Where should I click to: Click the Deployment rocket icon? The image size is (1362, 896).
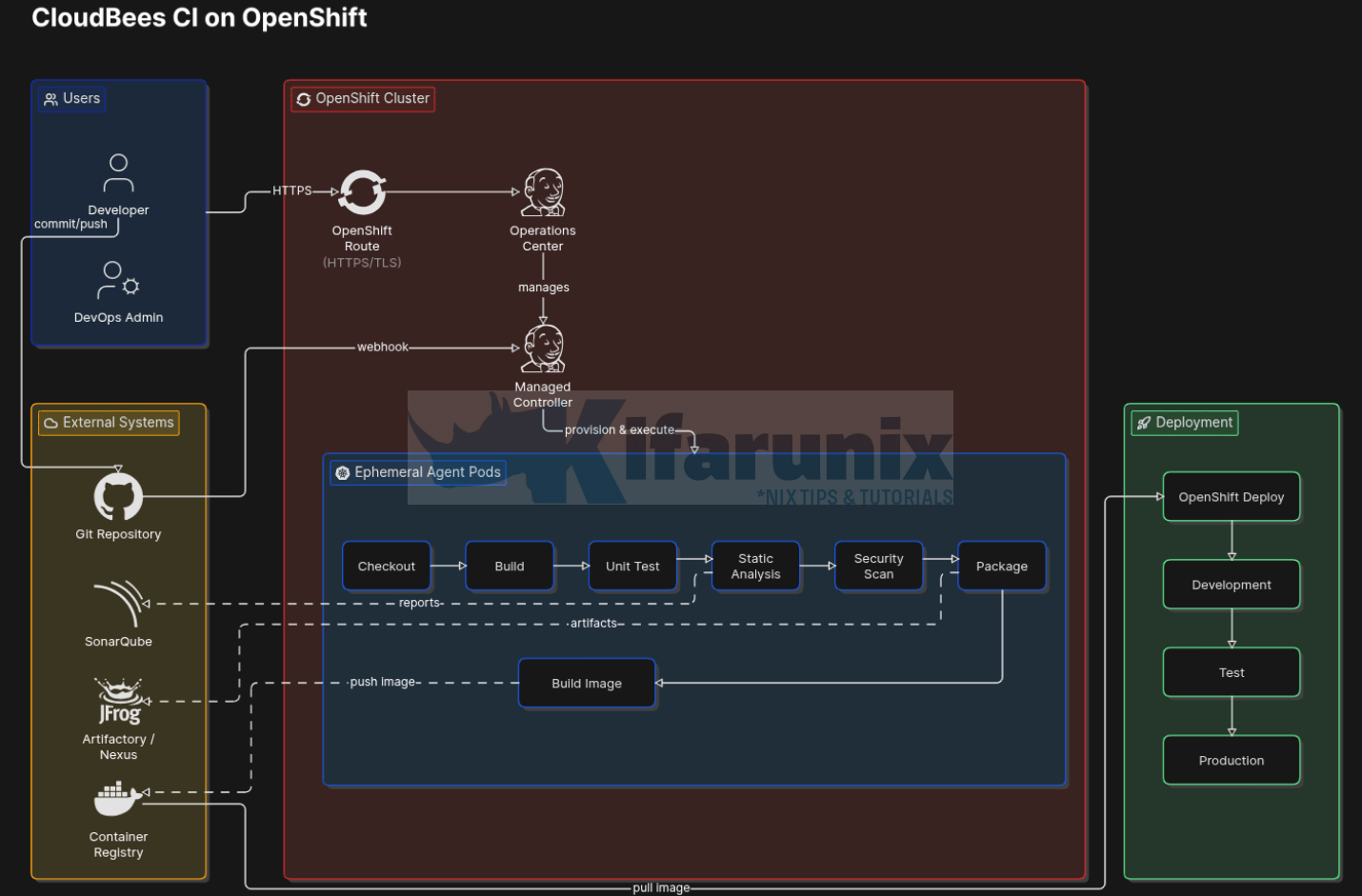tap(1143, 423)
